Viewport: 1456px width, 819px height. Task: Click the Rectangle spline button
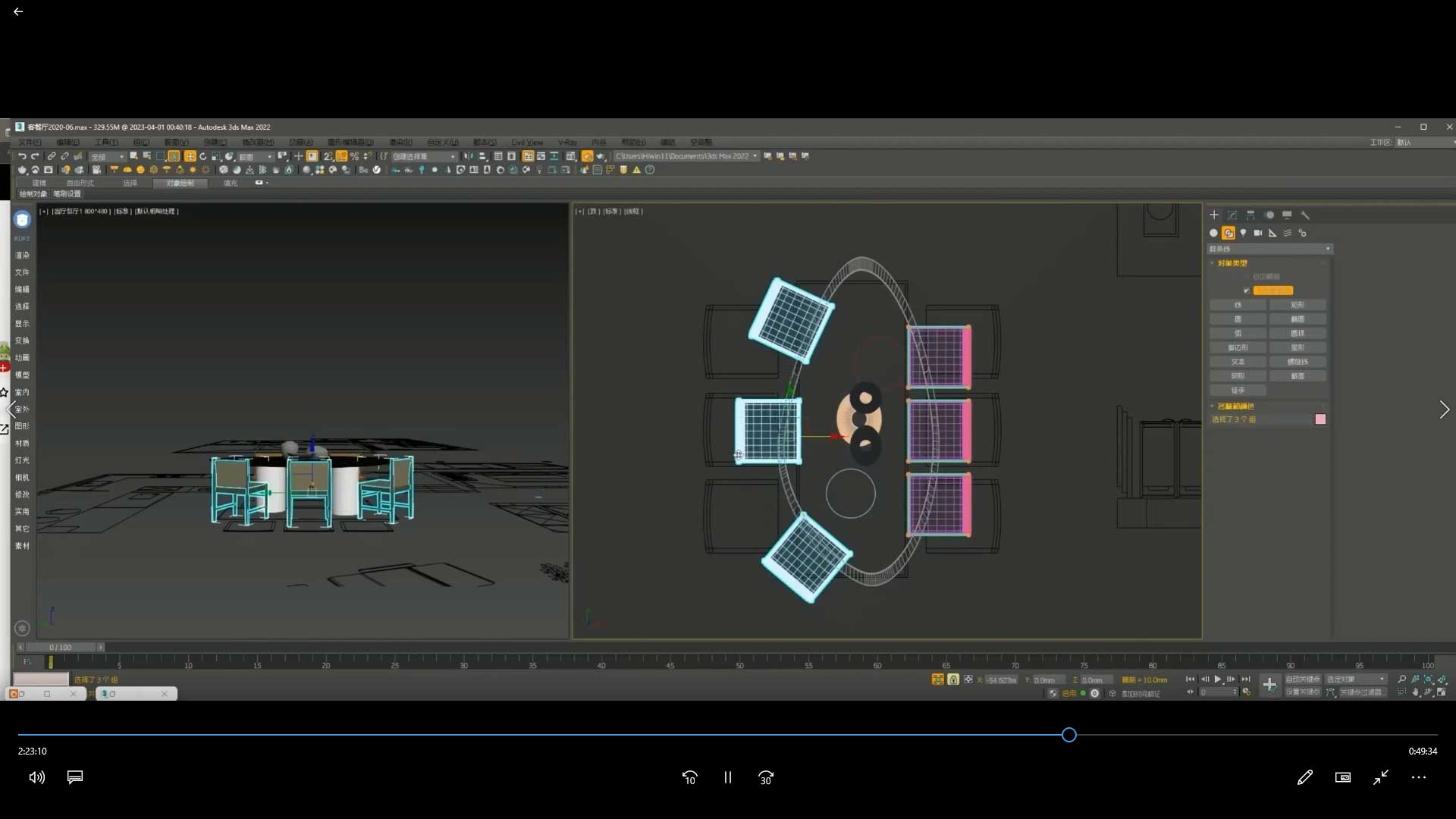[1298, 305]
